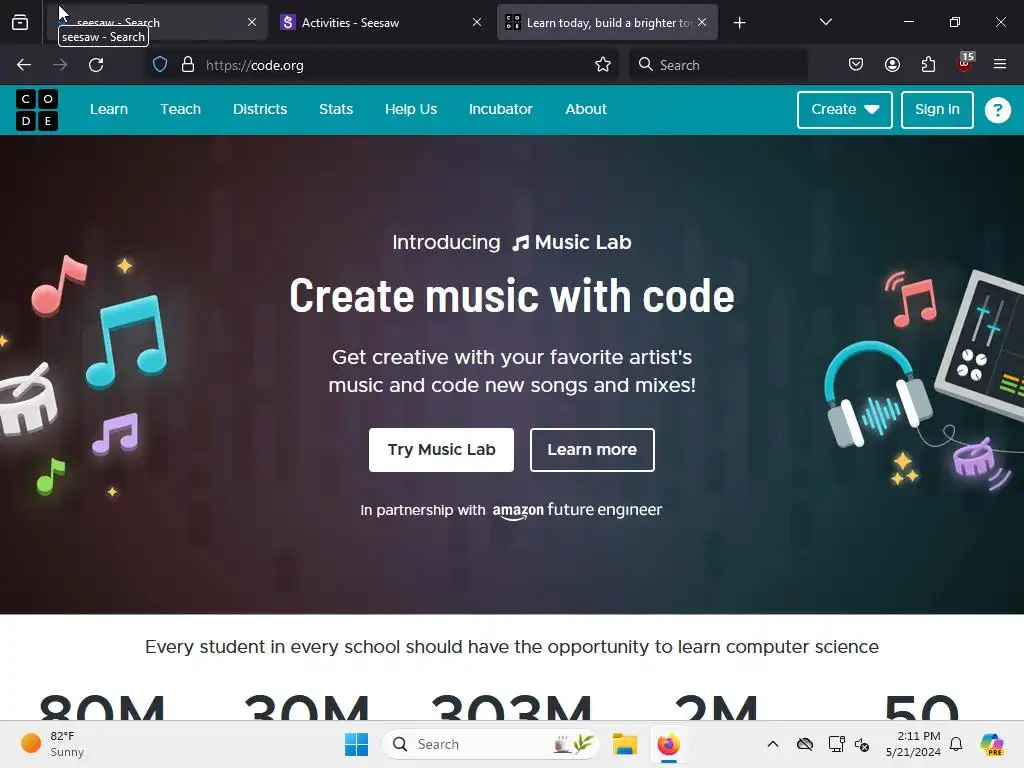Click the muted volume tray icon
The height and width of the screenshot is (768, 1024).
tap(862, 744)
